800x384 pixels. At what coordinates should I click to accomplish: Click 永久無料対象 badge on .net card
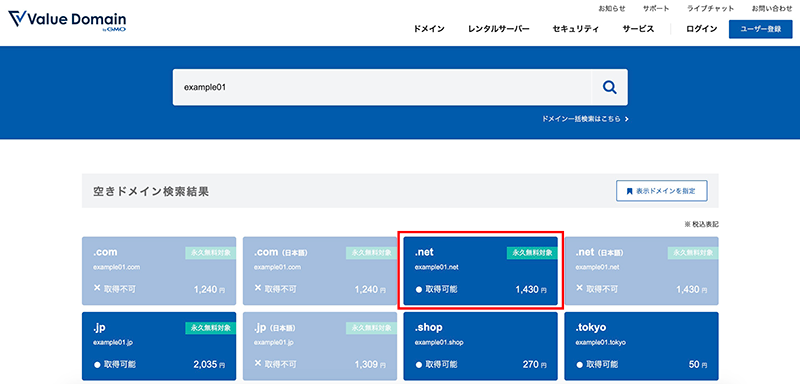tap(532, 253)
